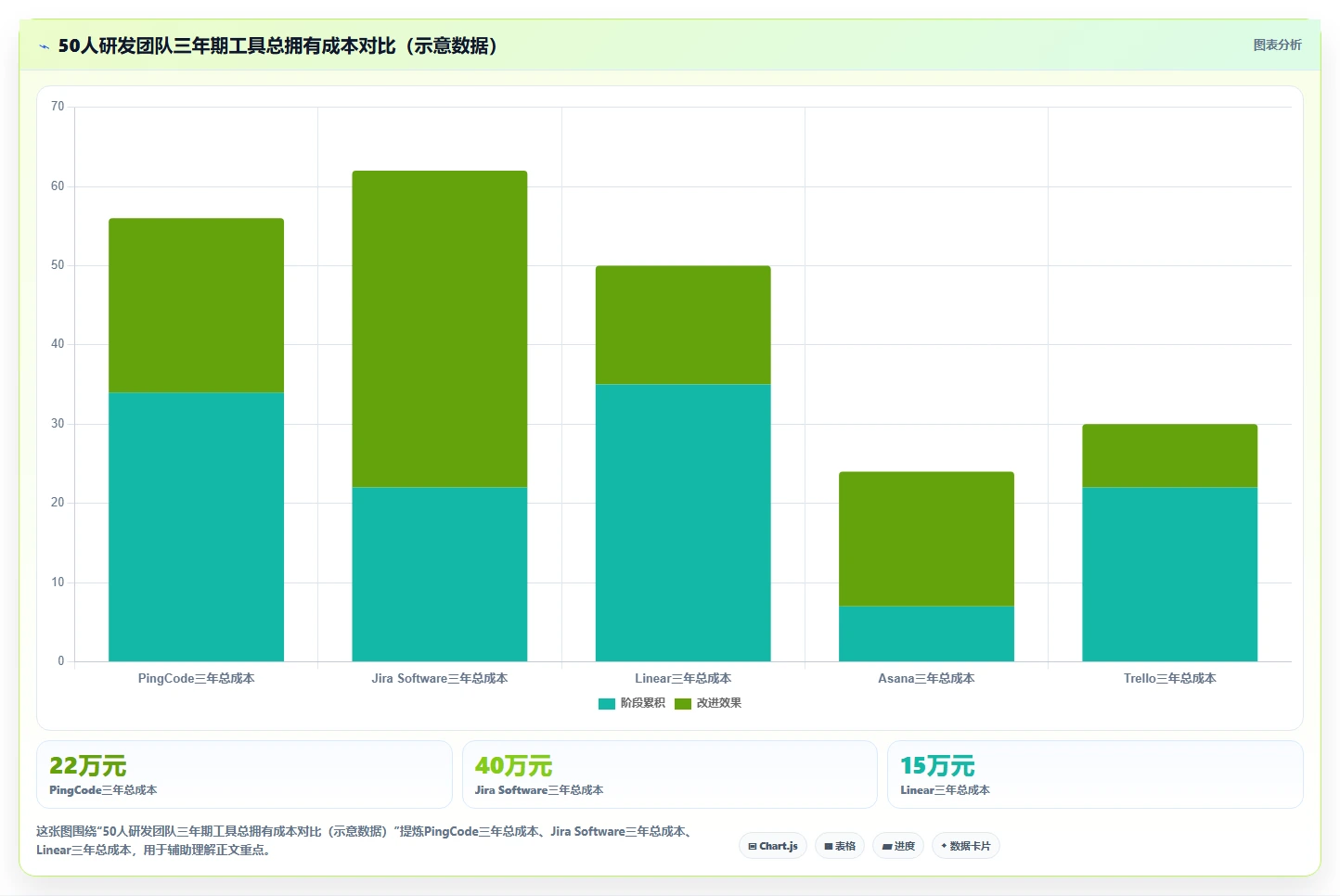Click the 40万元 card value
The image size is (1340, 896).
513,766
